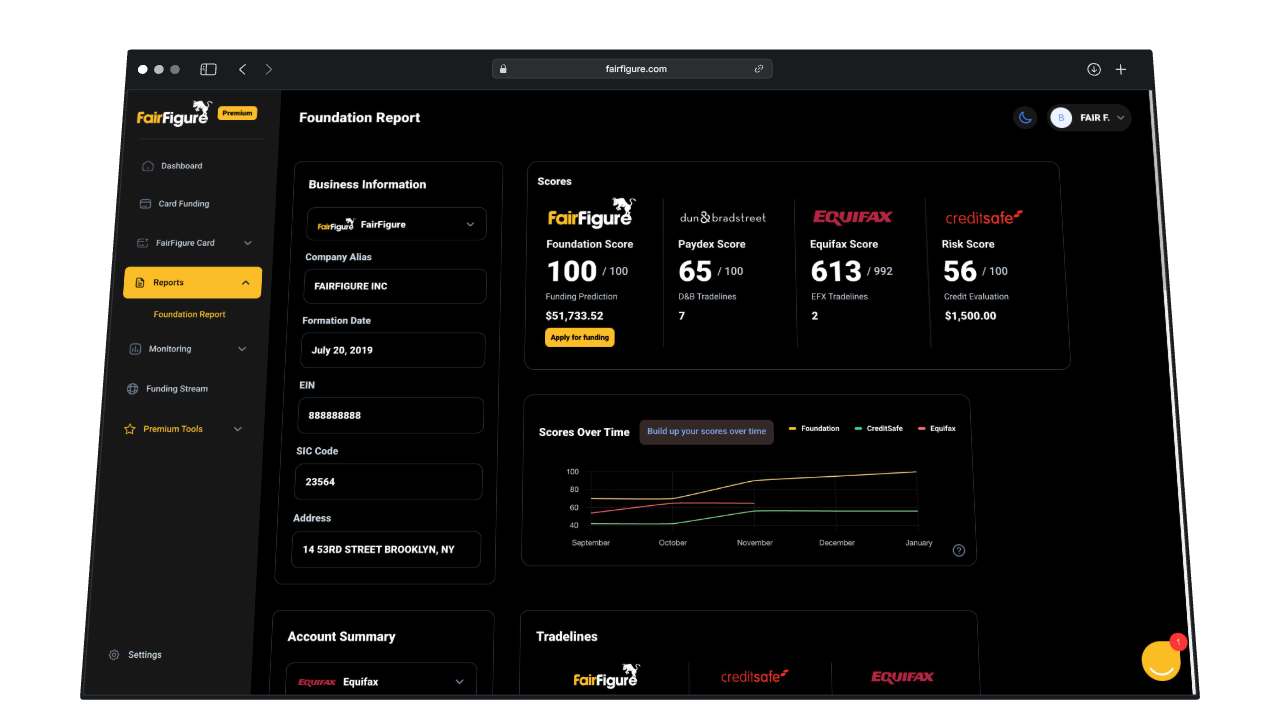Image resolution: width=1280 pixels, height=720 pixels.
Task: Click the EIN field
Action: (391, 415)
